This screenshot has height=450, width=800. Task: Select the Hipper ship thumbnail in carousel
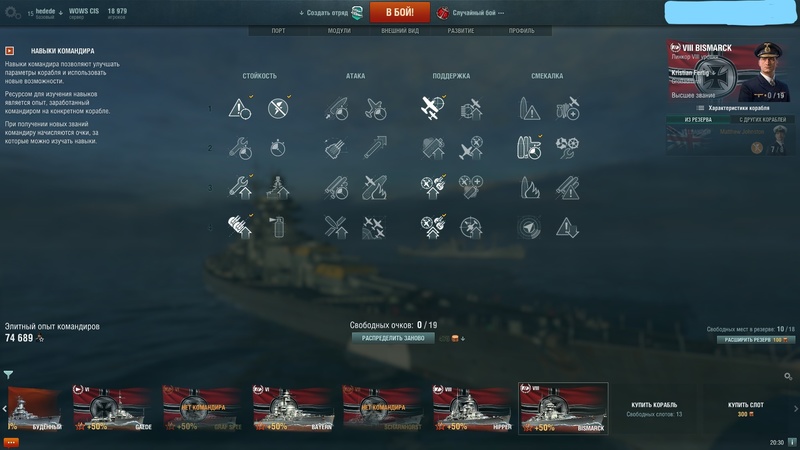click(x=472, y=408)
